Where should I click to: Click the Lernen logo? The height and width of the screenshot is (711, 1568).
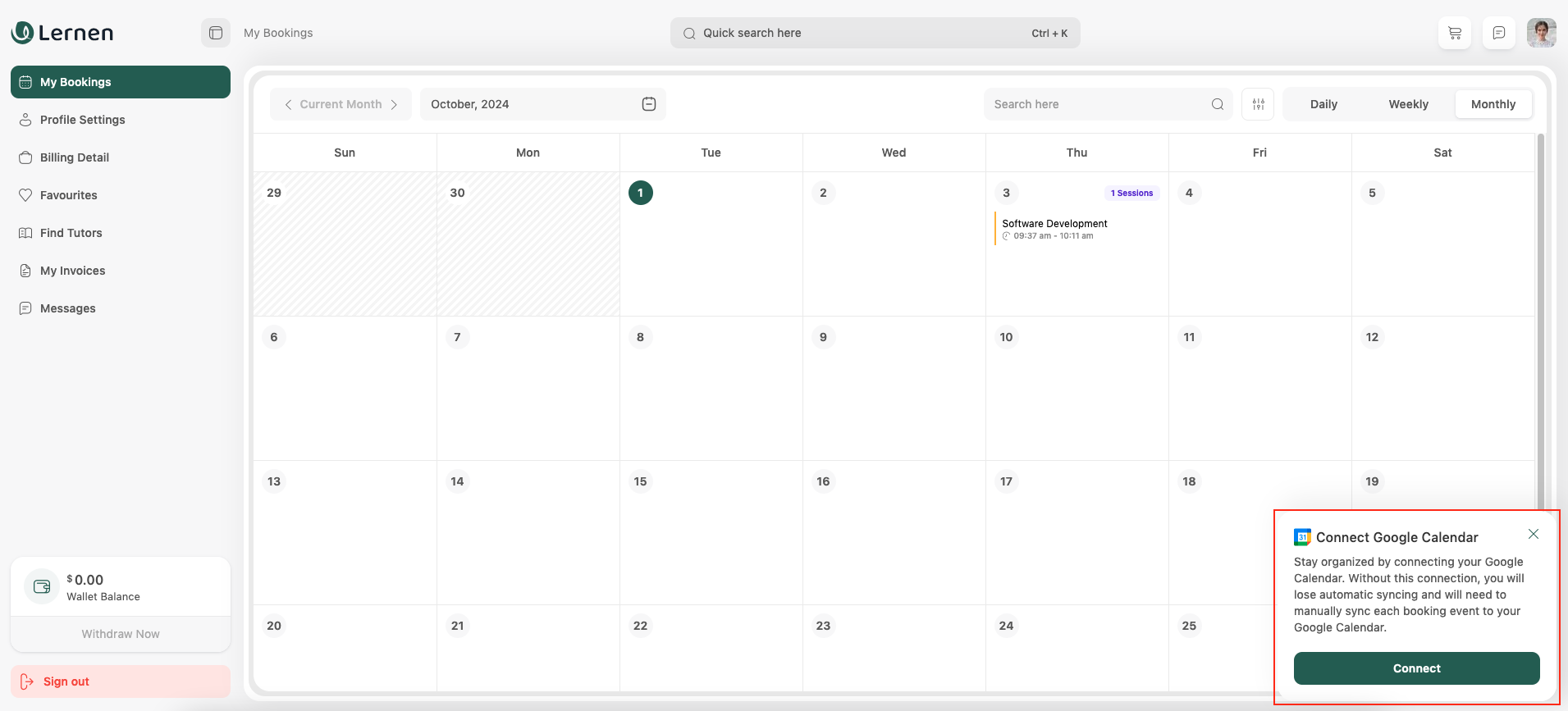pos(62,33)
